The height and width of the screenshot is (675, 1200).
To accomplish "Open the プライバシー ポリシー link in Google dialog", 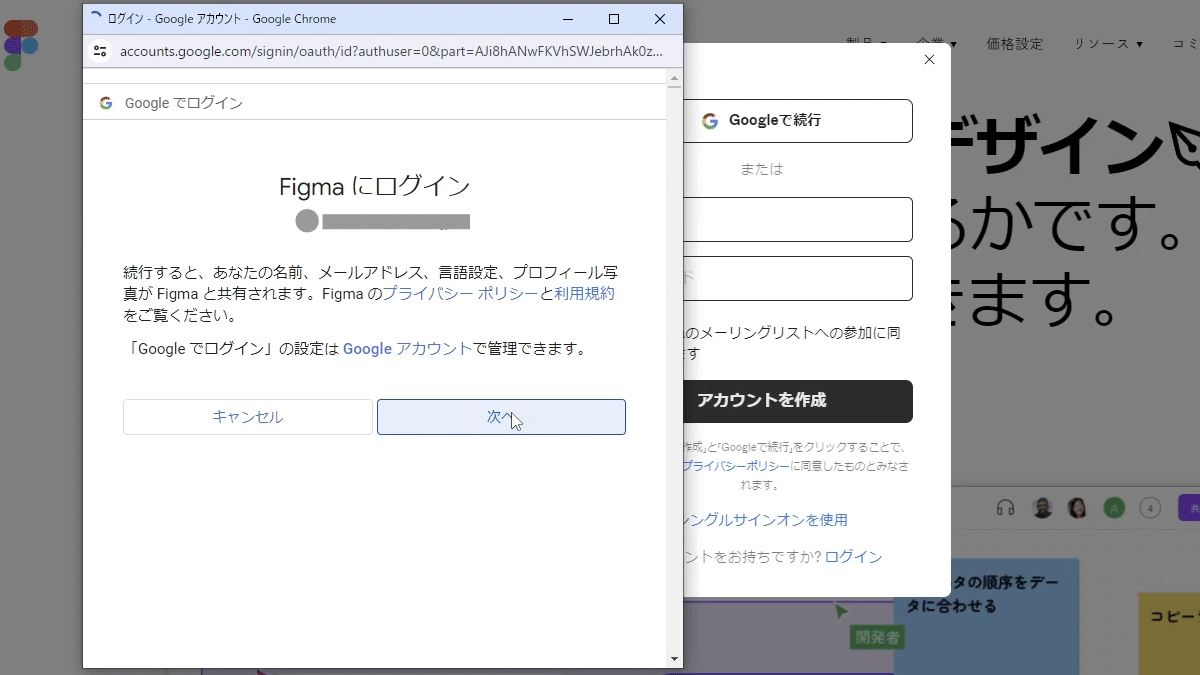I will tap(460, 294).
